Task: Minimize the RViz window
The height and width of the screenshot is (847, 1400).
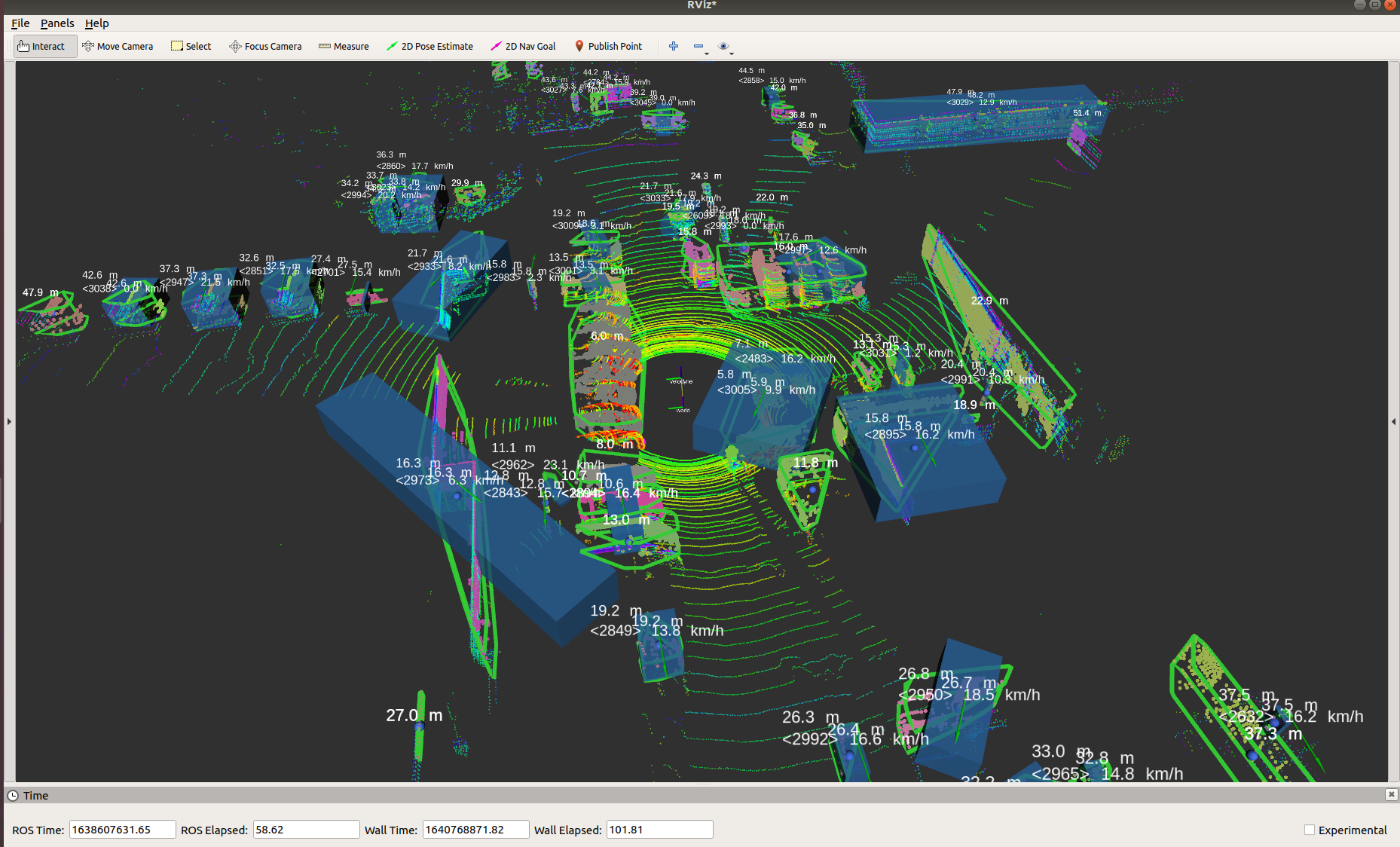Action: pyautogui.click(x=1360, y=5)
